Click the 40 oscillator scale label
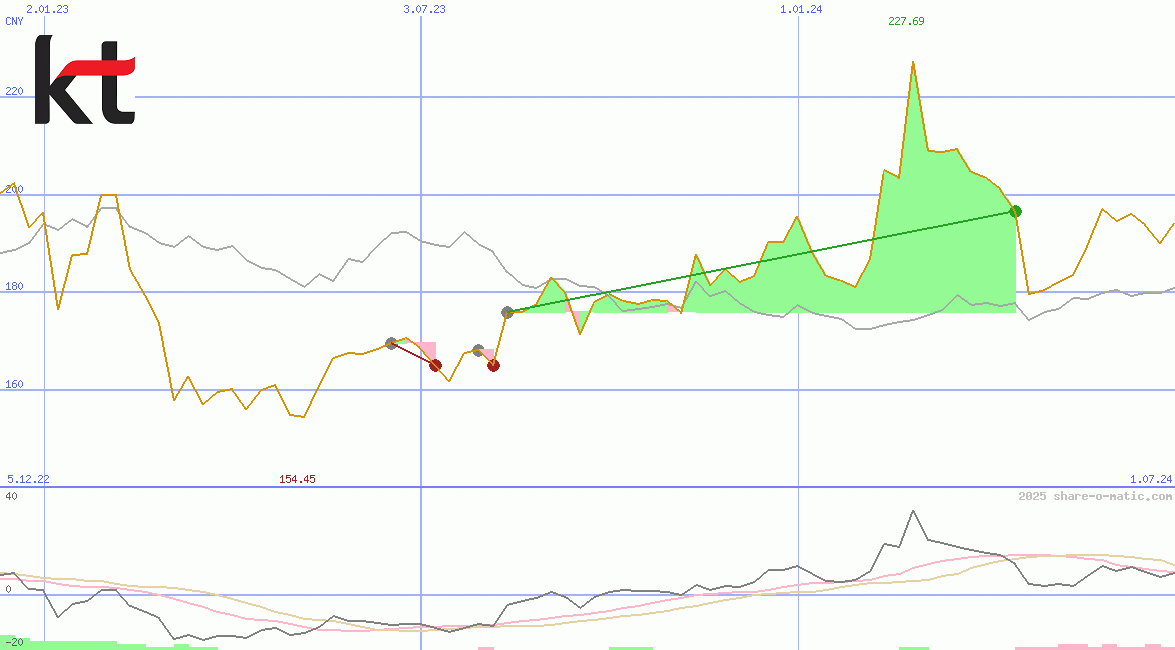Viewport: 1175px width, 650px height. point(11,496)
